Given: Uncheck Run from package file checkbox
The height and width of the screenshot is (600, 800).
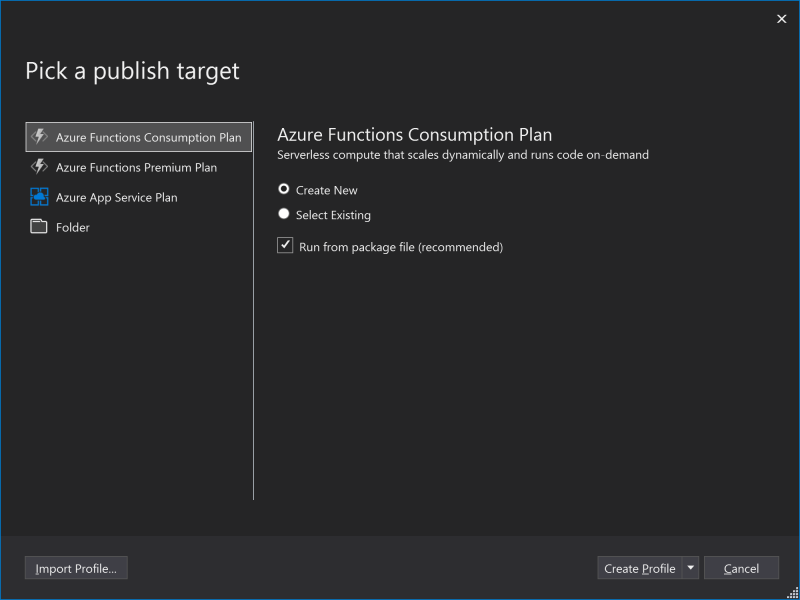Looking at the screenshot, I should pos(285,245).
